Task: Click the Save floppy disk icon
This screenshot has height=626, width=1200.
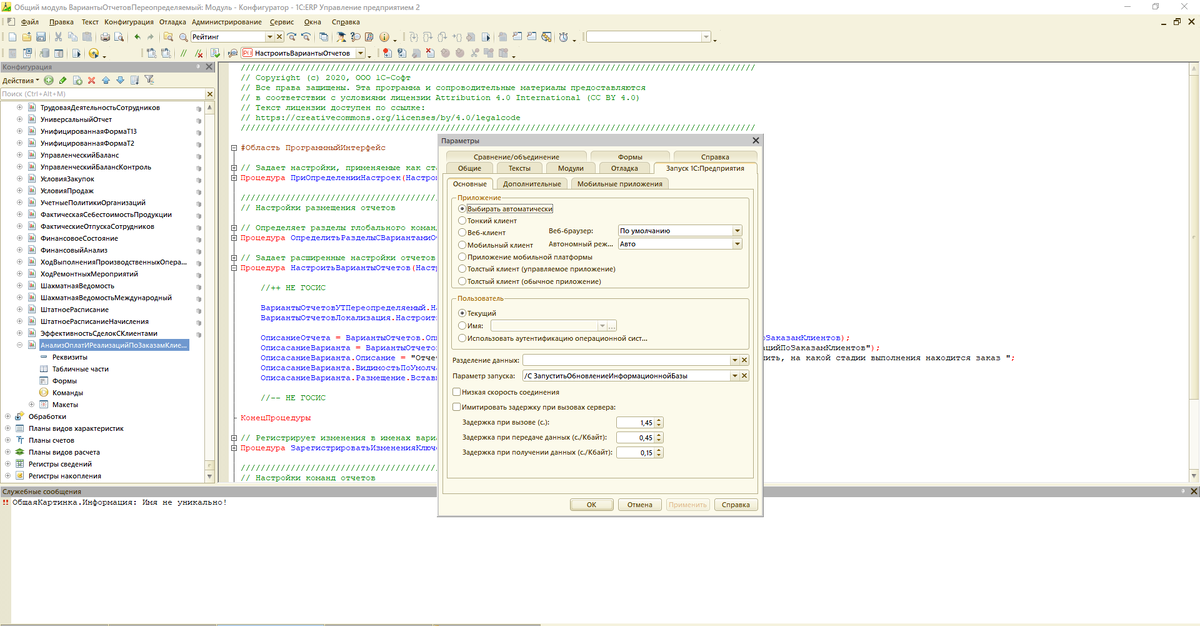Action: pyautogui.click(x=41, y=37)
